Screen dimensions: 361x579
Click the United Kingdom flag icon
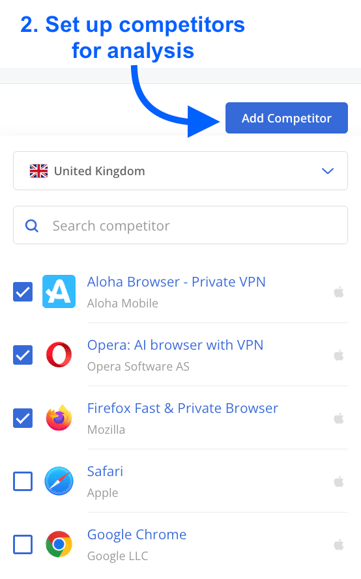[39, 171]
